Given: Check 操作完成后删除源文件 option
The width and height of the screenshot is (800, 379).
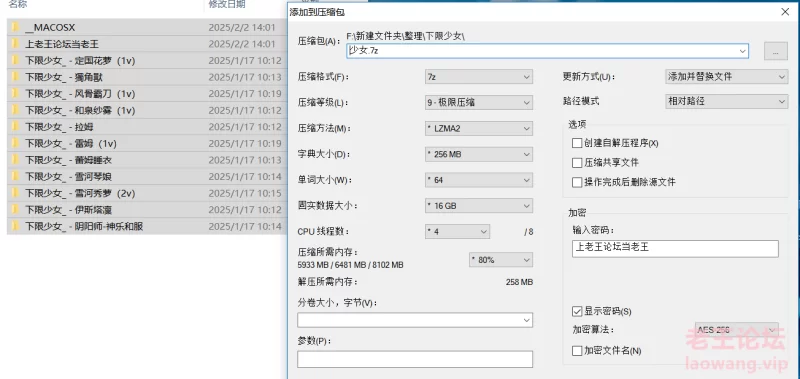Looking at the screenshot, I should coord(577,182).
